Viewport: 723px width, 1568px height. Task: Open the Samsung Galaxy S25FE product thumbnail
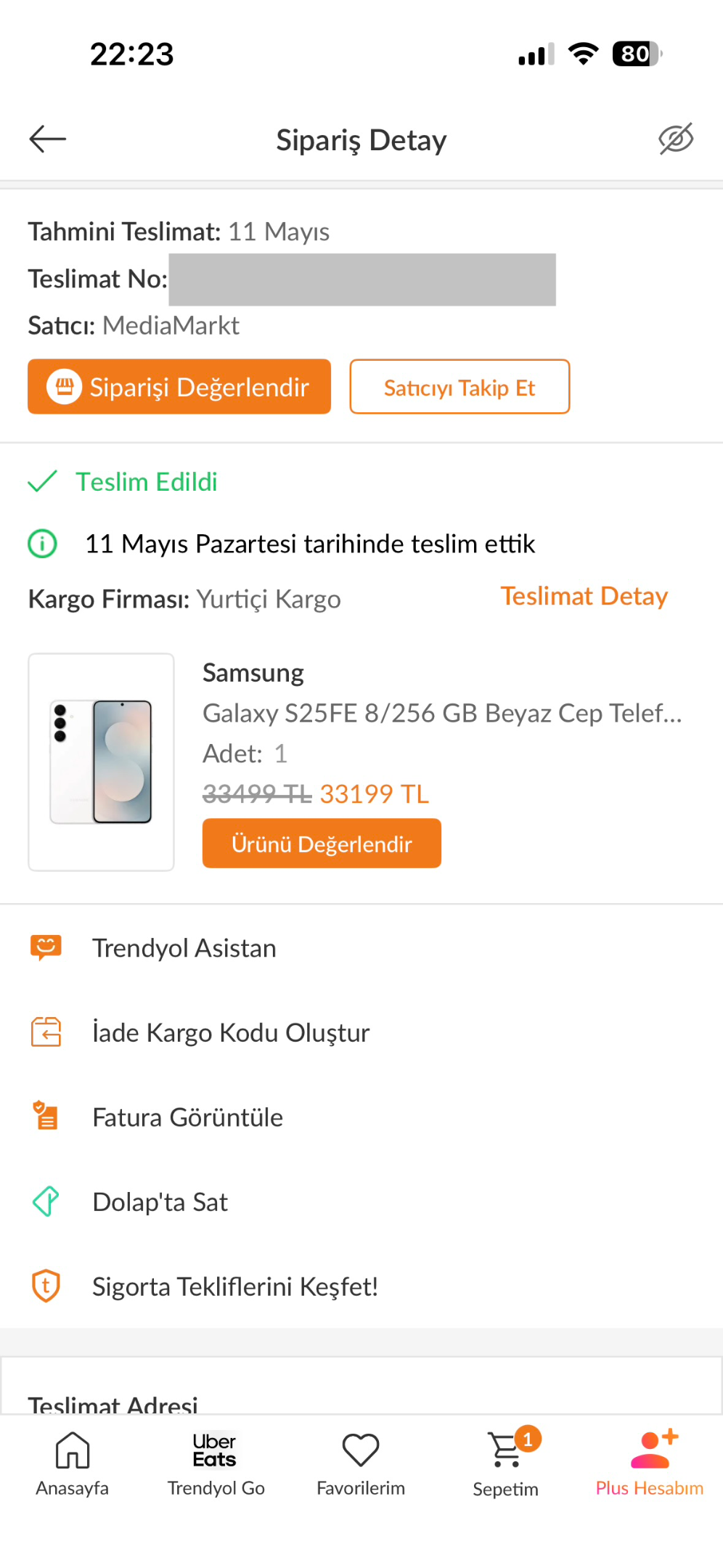[101, 762]
